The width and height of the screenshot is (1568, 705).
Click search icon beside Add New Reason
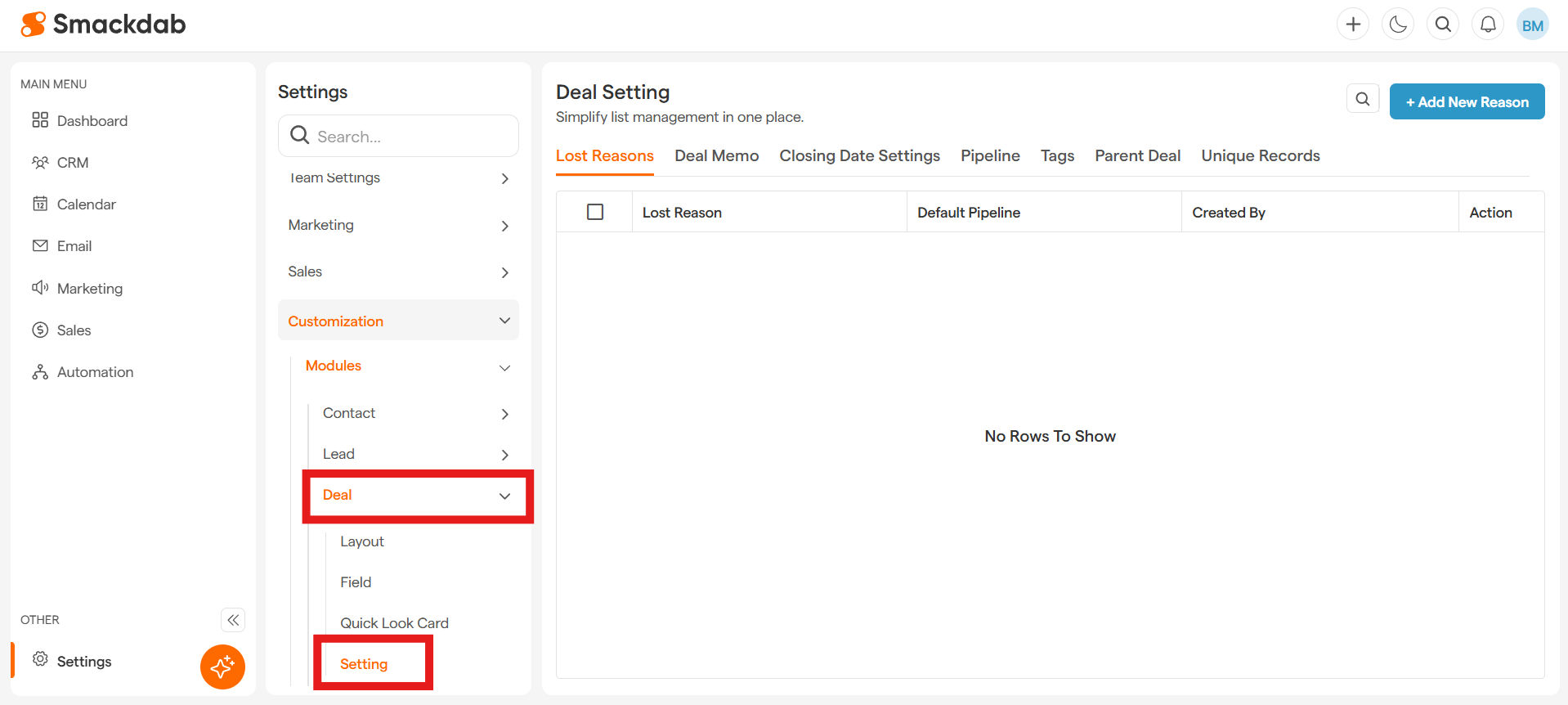click(x=1362, y=99)
